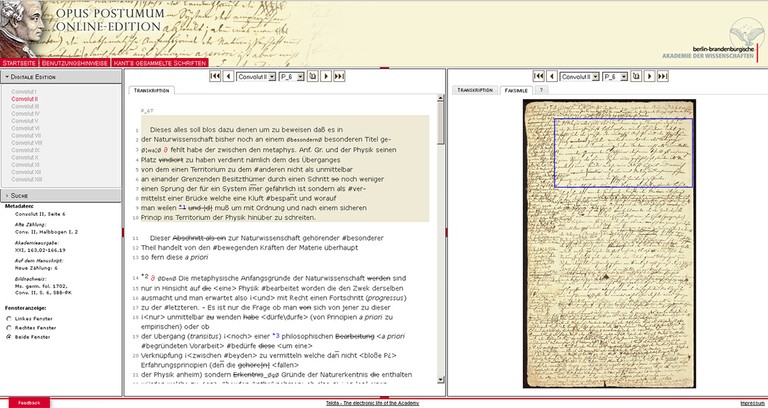Select Convolut VIII in the edition list

pos(27,143)
